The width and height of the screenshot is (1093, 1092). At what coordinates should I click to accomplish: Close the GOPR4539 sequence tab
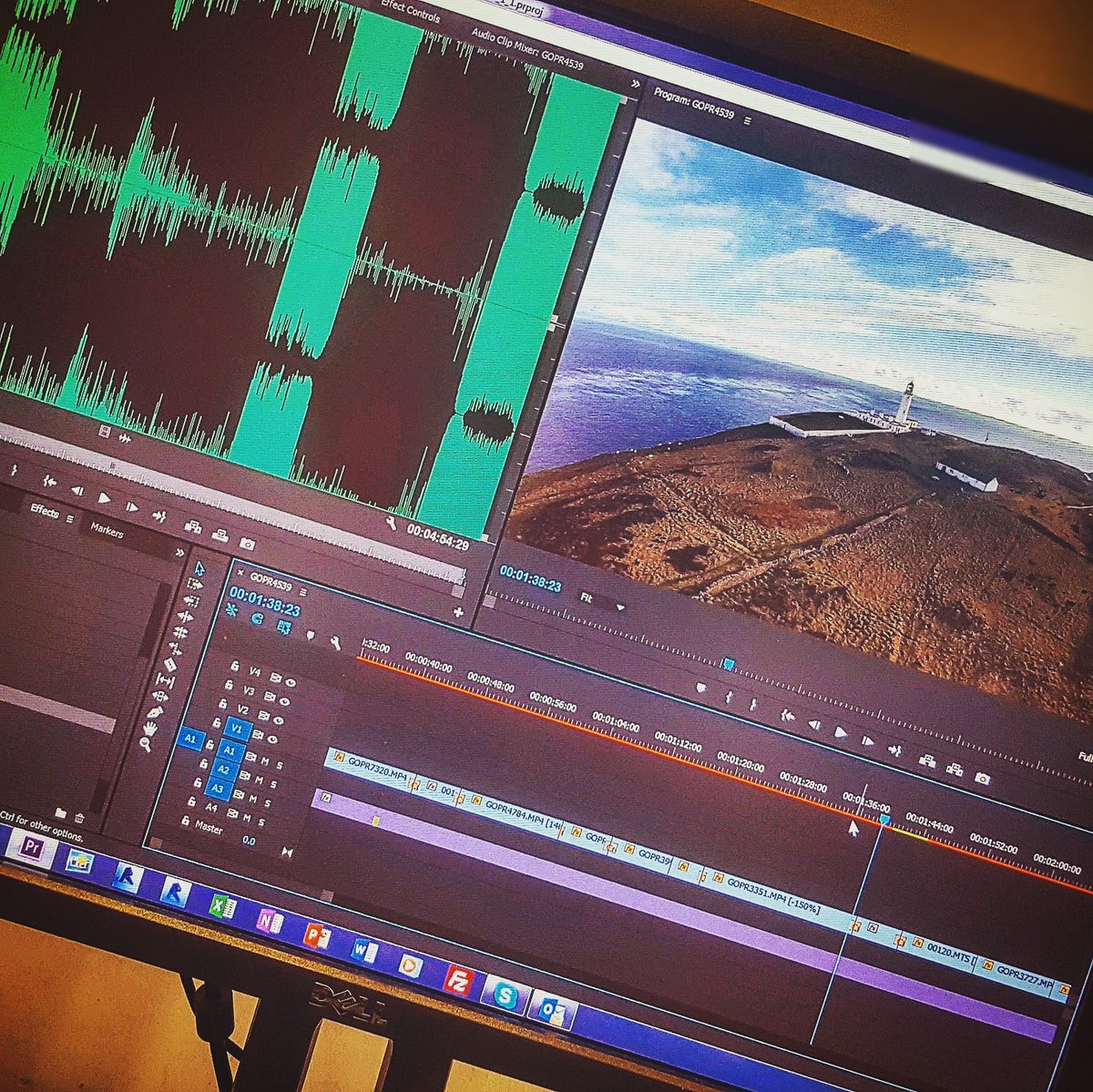(240, 573)
